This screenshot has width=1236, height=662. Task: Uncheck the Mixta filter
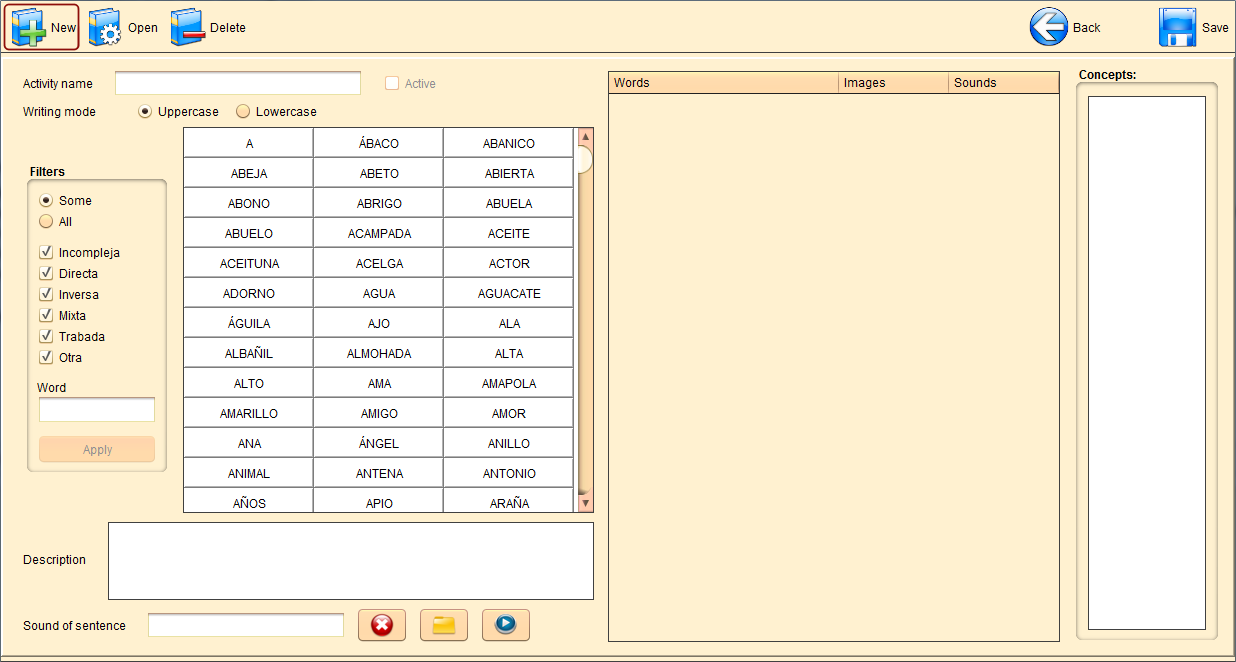pos(46,315)
